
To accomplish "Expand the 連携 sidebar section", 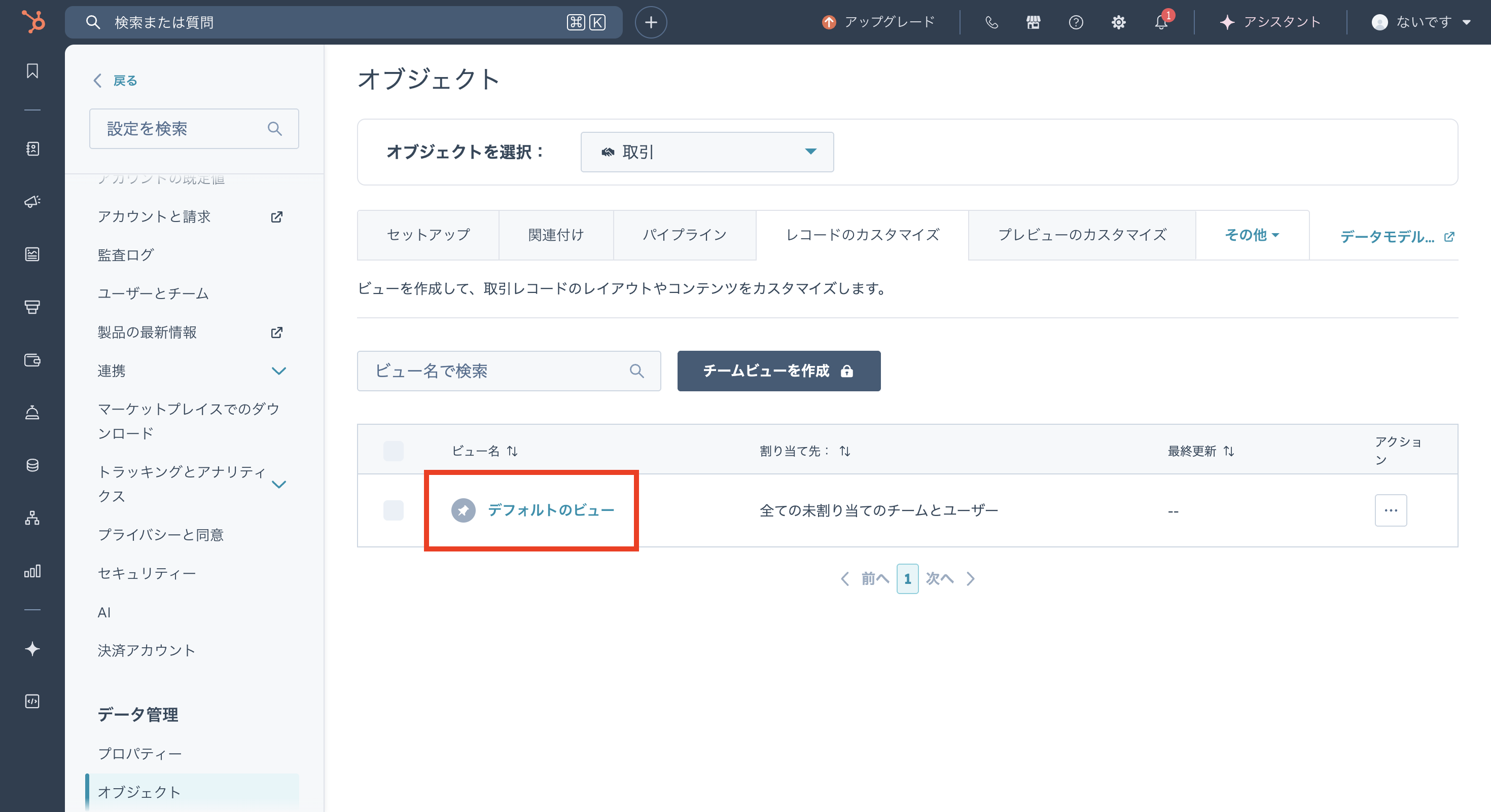I will (278, 371).
